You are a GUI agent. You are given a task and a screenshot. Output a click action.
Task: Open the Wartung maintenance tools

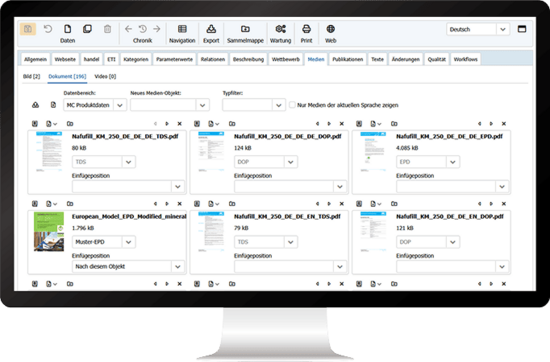click(281, 34)
